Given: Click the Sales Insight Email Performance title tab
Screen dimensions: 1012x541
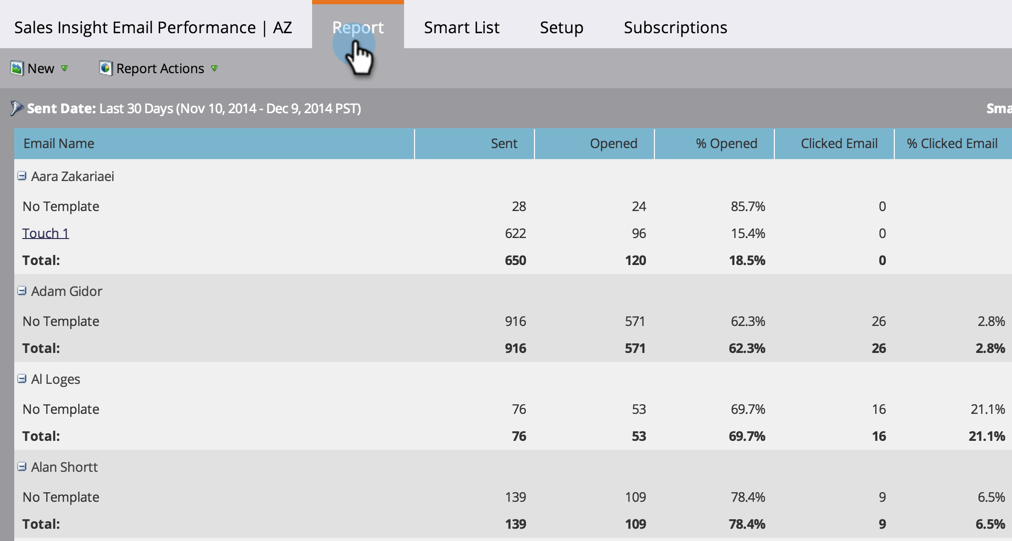Looking at the screenshot, I should tap(153, 27).
